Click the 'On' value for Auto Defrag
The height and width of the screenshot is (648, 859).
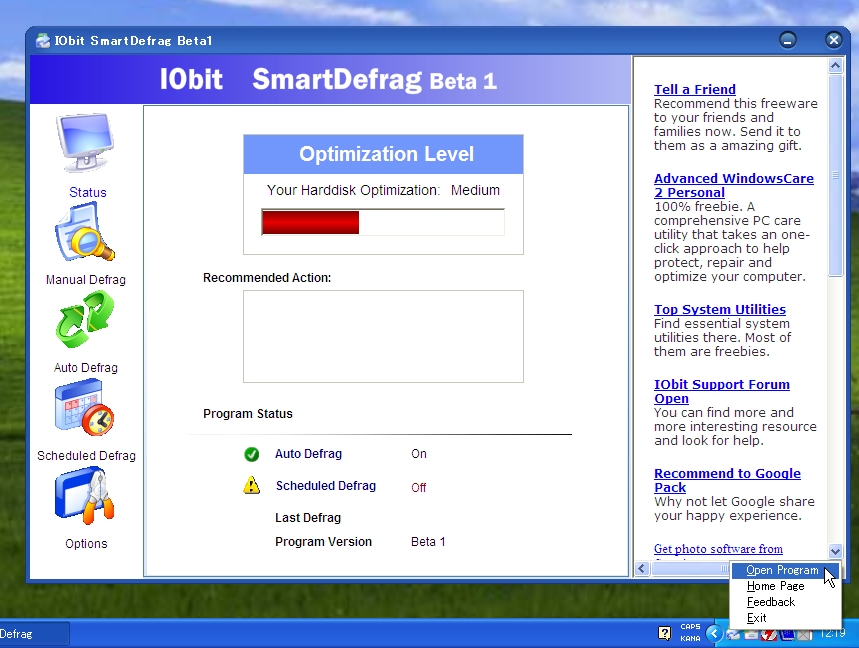tap(419, 454)
